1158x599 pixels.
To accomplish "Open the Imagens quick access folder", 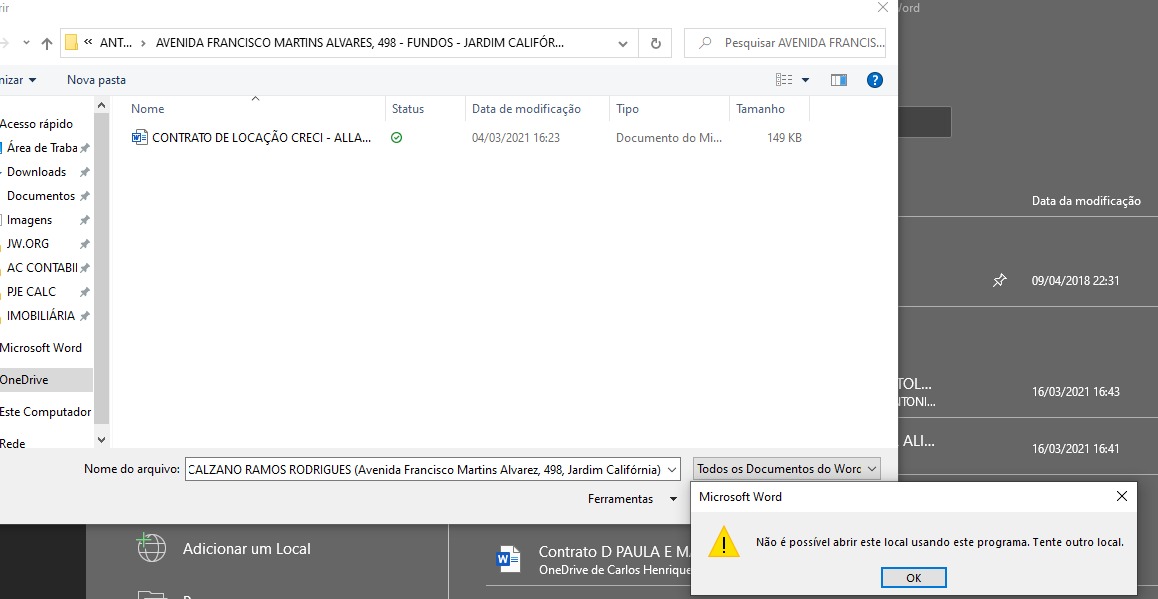I will pyautogui.click(x=30, y=219).
